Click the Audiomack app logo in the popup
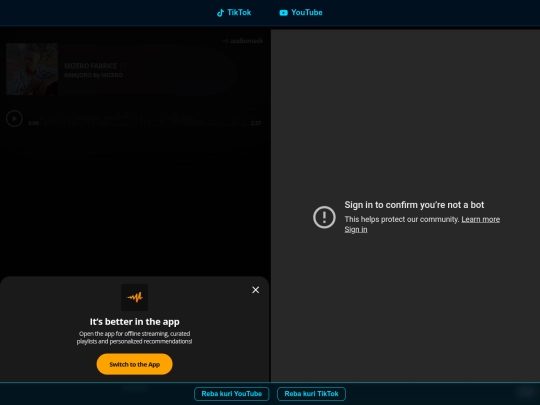Screen dimensions: 540x405 (x=135, y=297)
